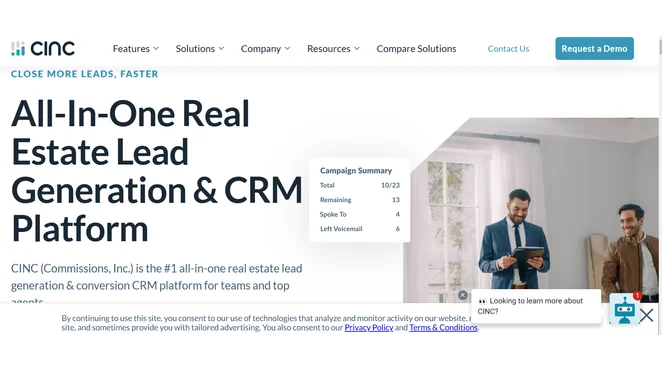
Task: Open the Resources menu
Action: click(x=328, y=49)
